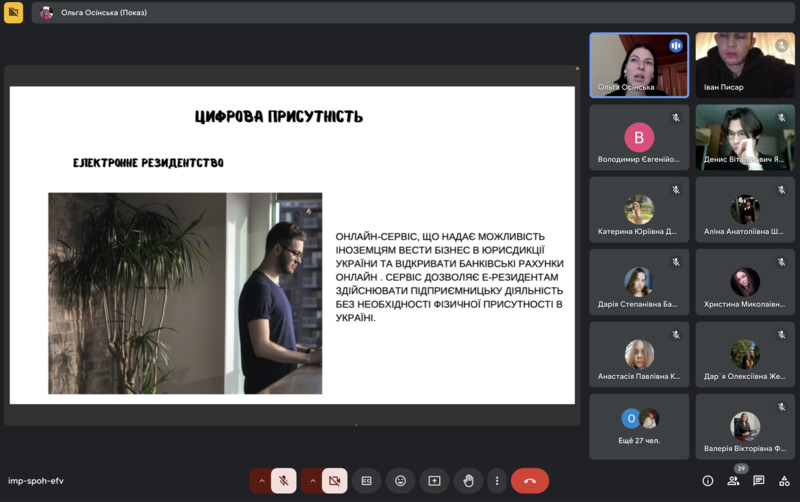Open the emoji reactions panel
The image size is (800, 502).
click(x=400, y=481)
